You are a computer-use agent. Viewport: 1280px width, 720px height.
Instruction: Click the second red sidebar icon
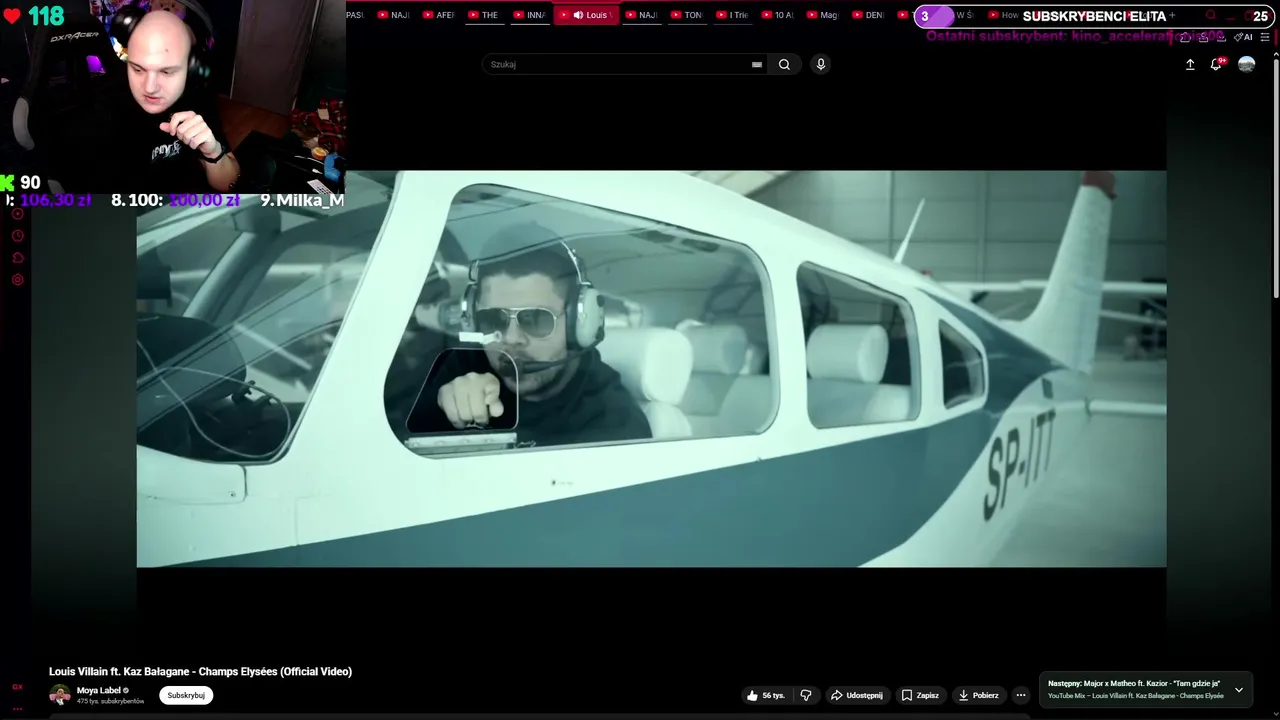pos(17,236)
